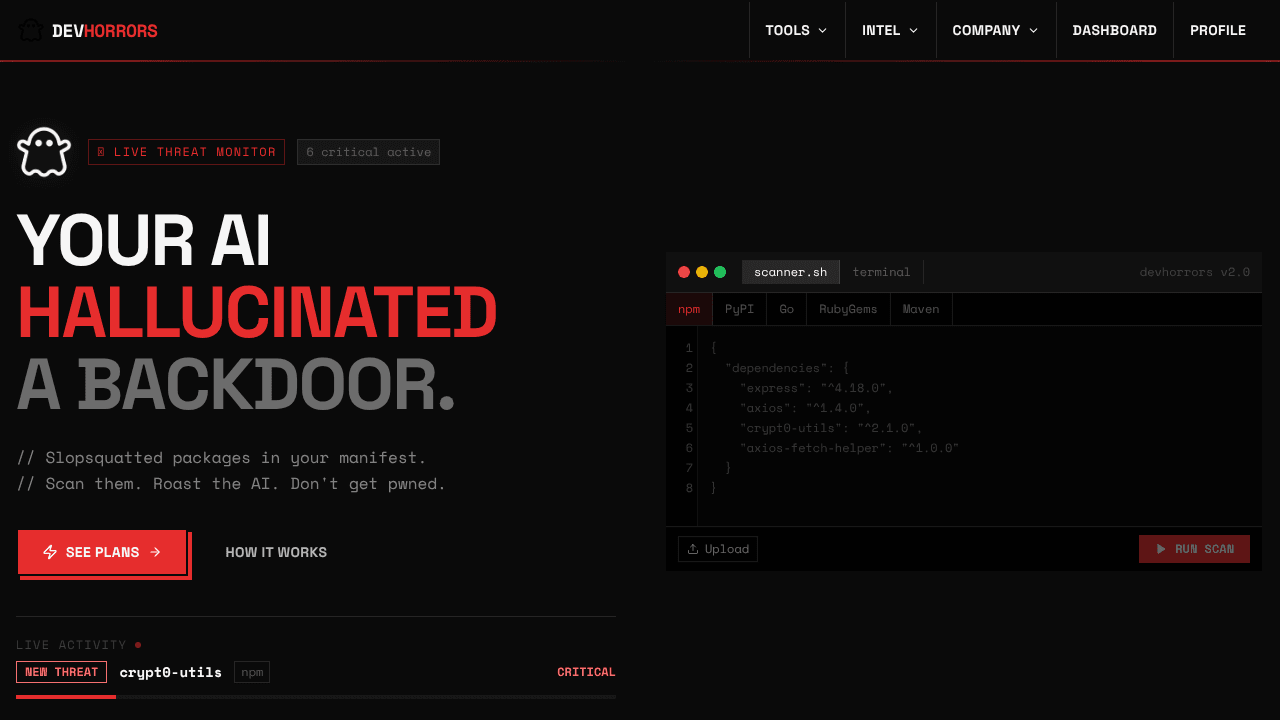
Task: Open the PROFILE nav item
Action: click(1218, 30)
